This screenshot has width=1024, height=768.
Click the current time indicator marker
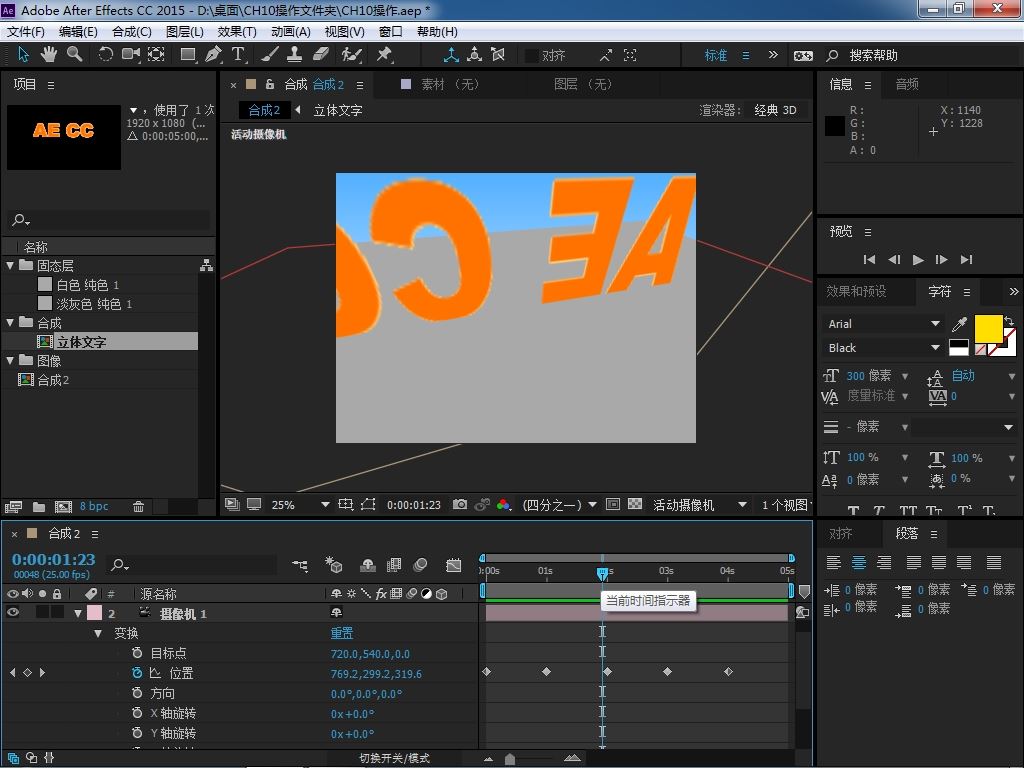pyautogui.click(x=602, y=573)
